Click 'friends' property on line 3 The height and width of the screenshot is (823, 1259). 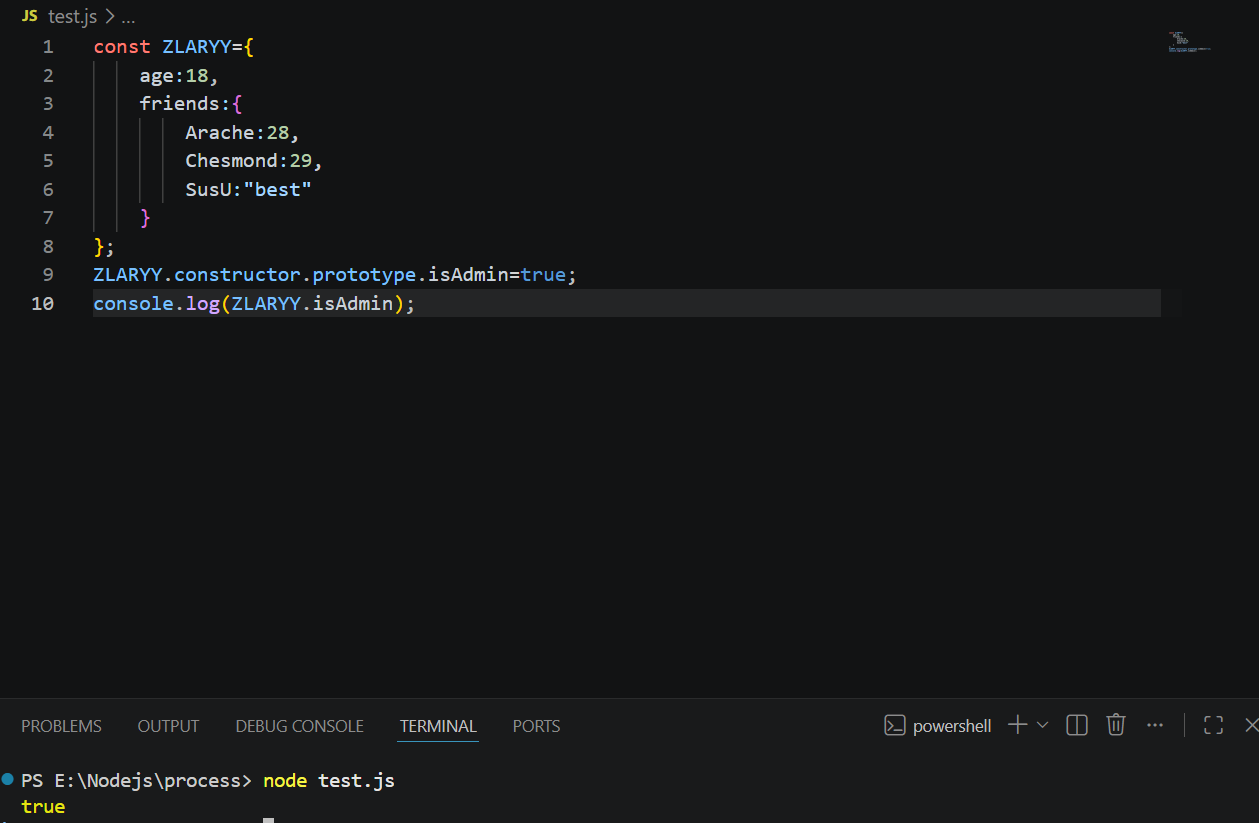click(x=180, y=104)
